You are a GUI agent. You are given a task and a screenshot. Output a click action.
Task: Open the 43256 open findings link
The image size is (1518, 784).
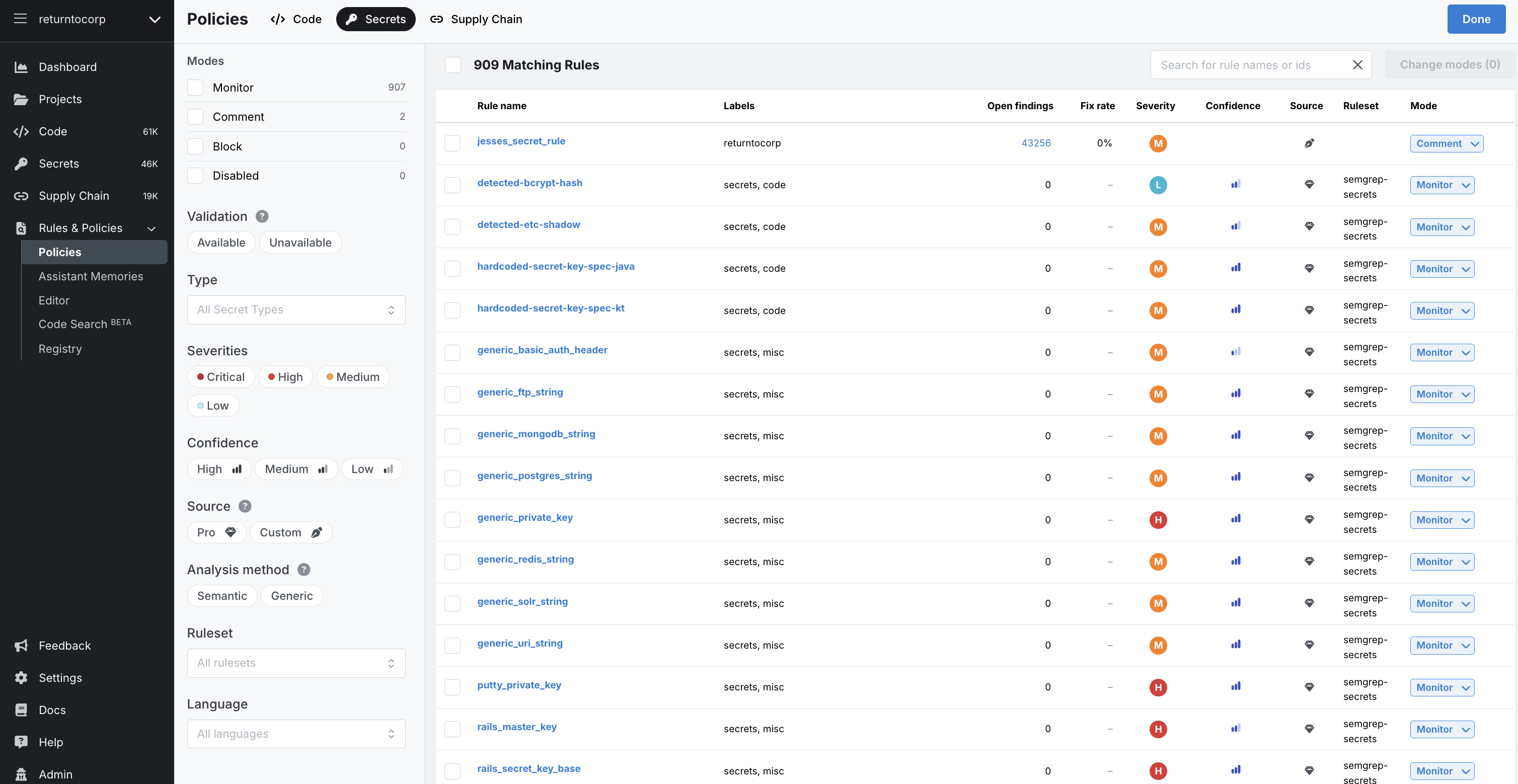(x=1035, y=142)
